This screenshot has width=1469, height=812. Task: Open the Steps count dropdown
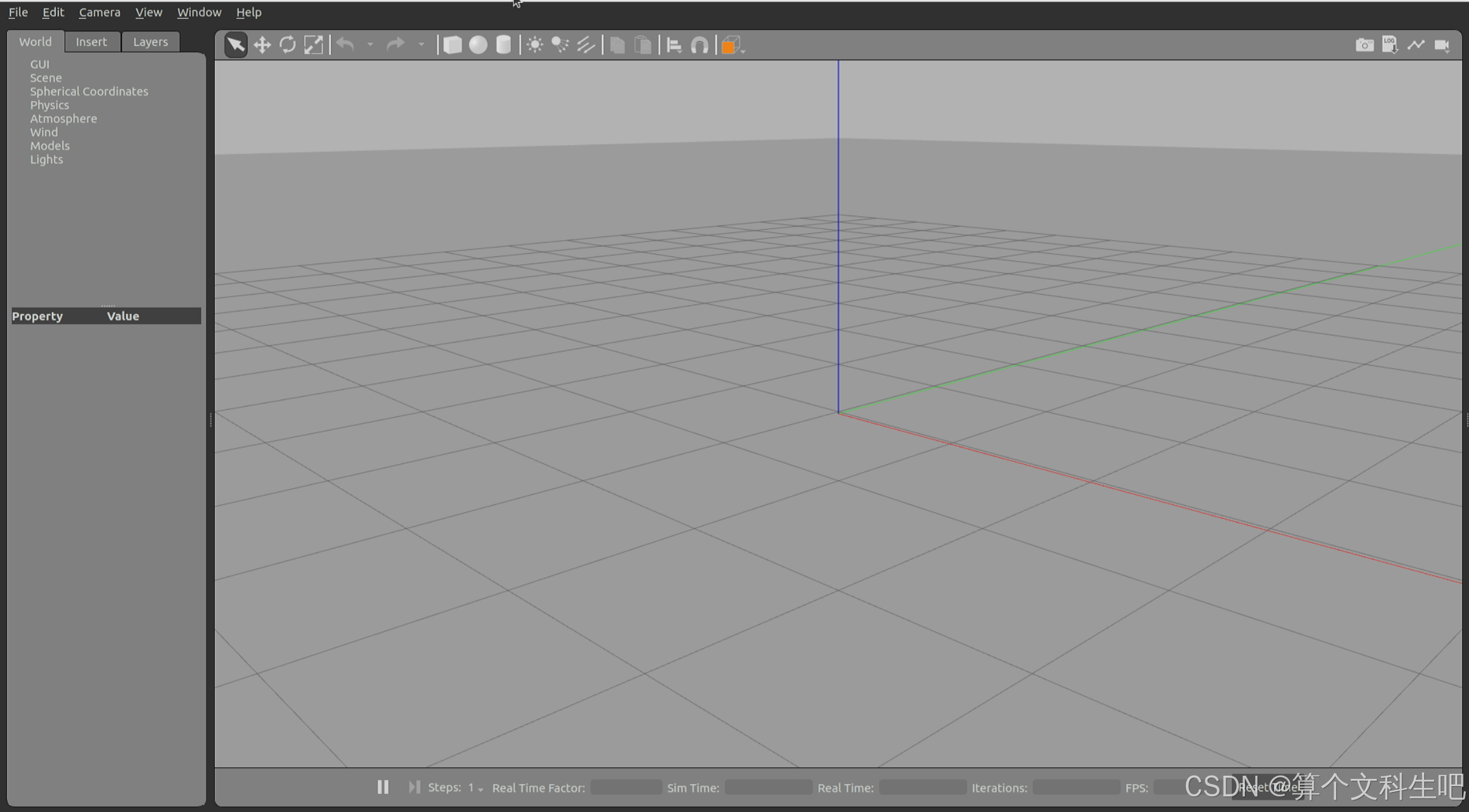coord(476,788)
